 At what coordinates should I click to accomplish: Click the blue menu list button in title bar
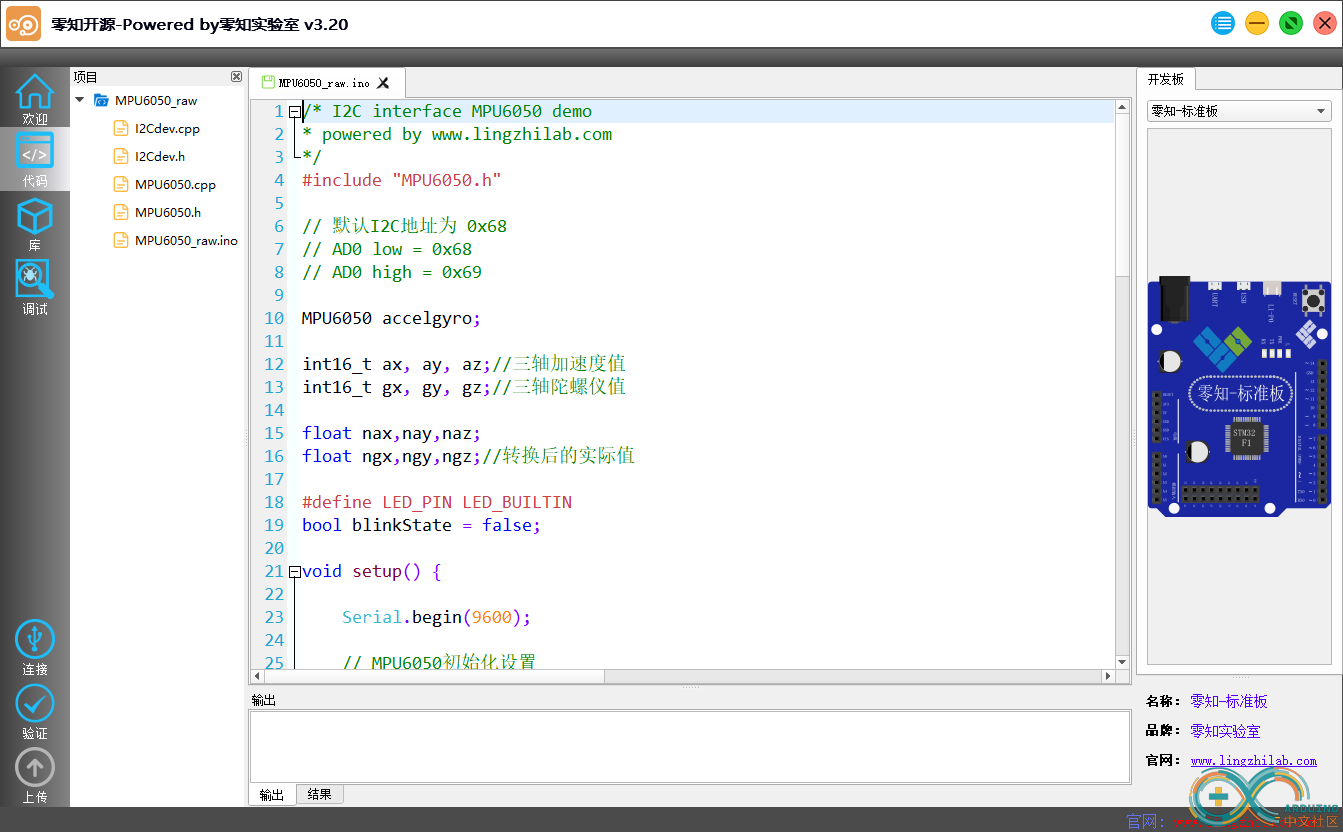tap(1223, 23)
